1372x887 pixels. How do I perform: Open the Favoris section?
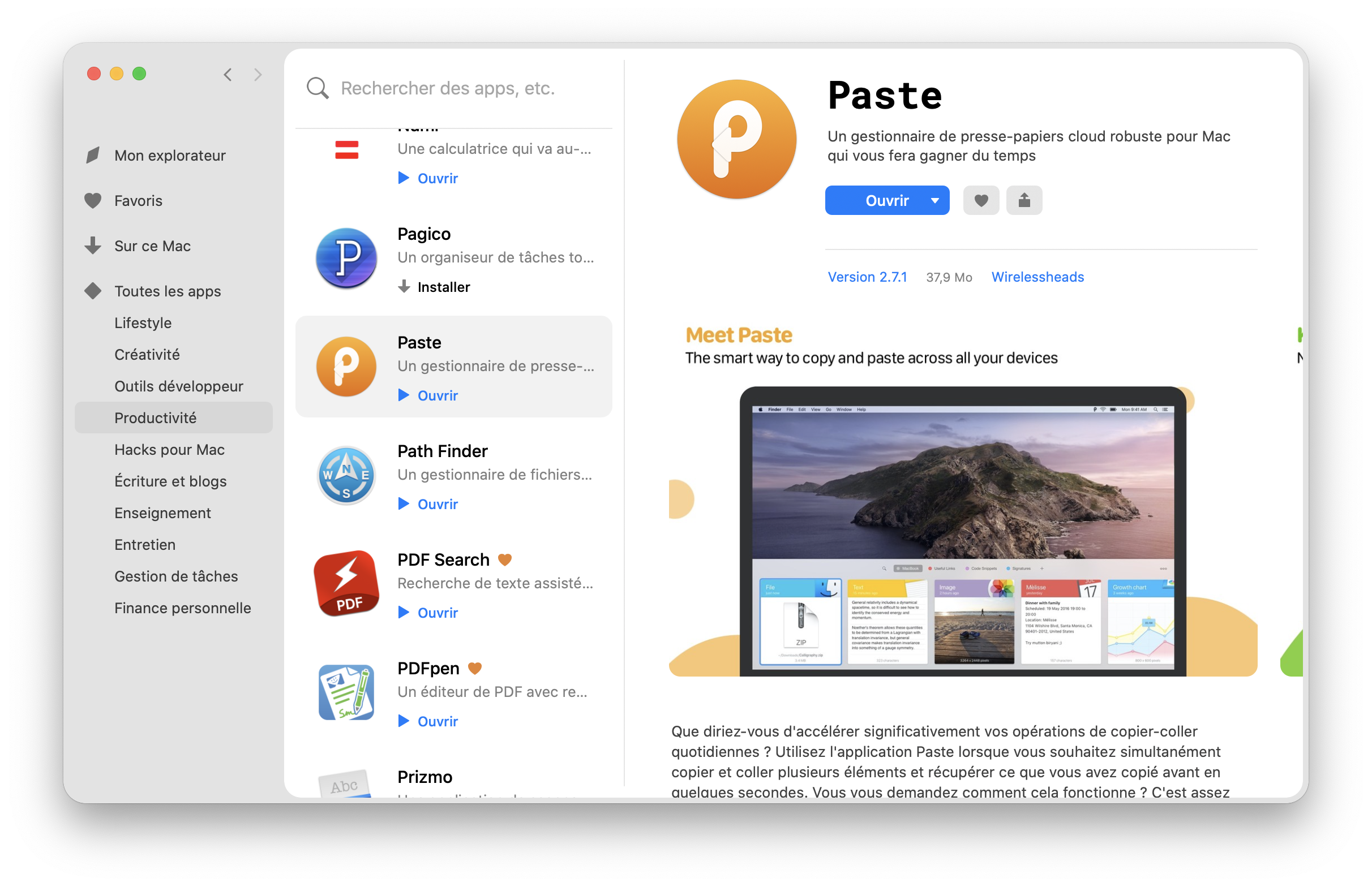click(138, 200)
